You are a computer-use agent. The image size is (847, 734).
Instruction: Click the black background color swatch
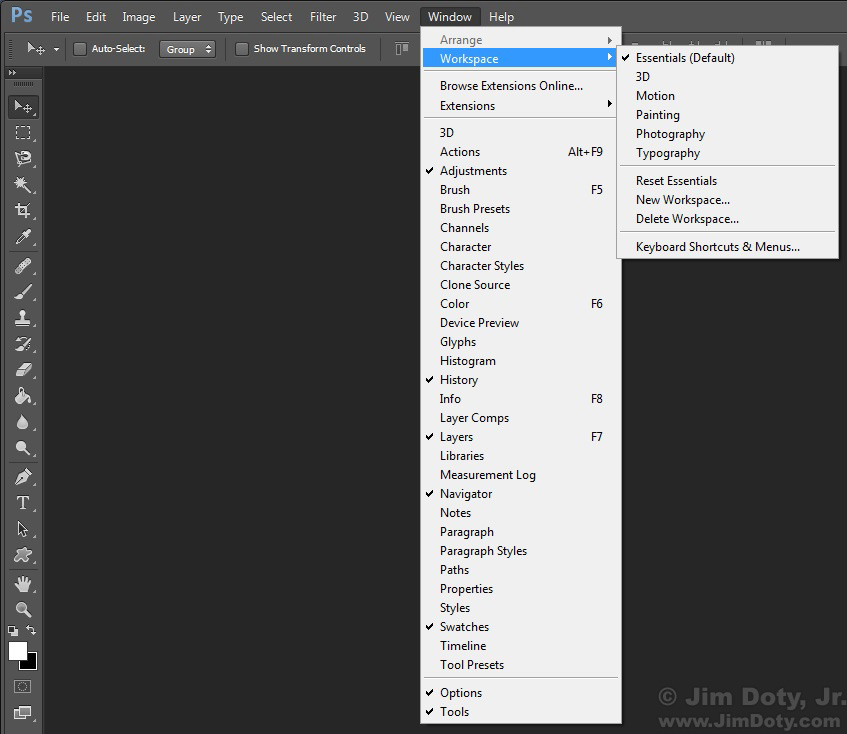[x=31, y=663]
